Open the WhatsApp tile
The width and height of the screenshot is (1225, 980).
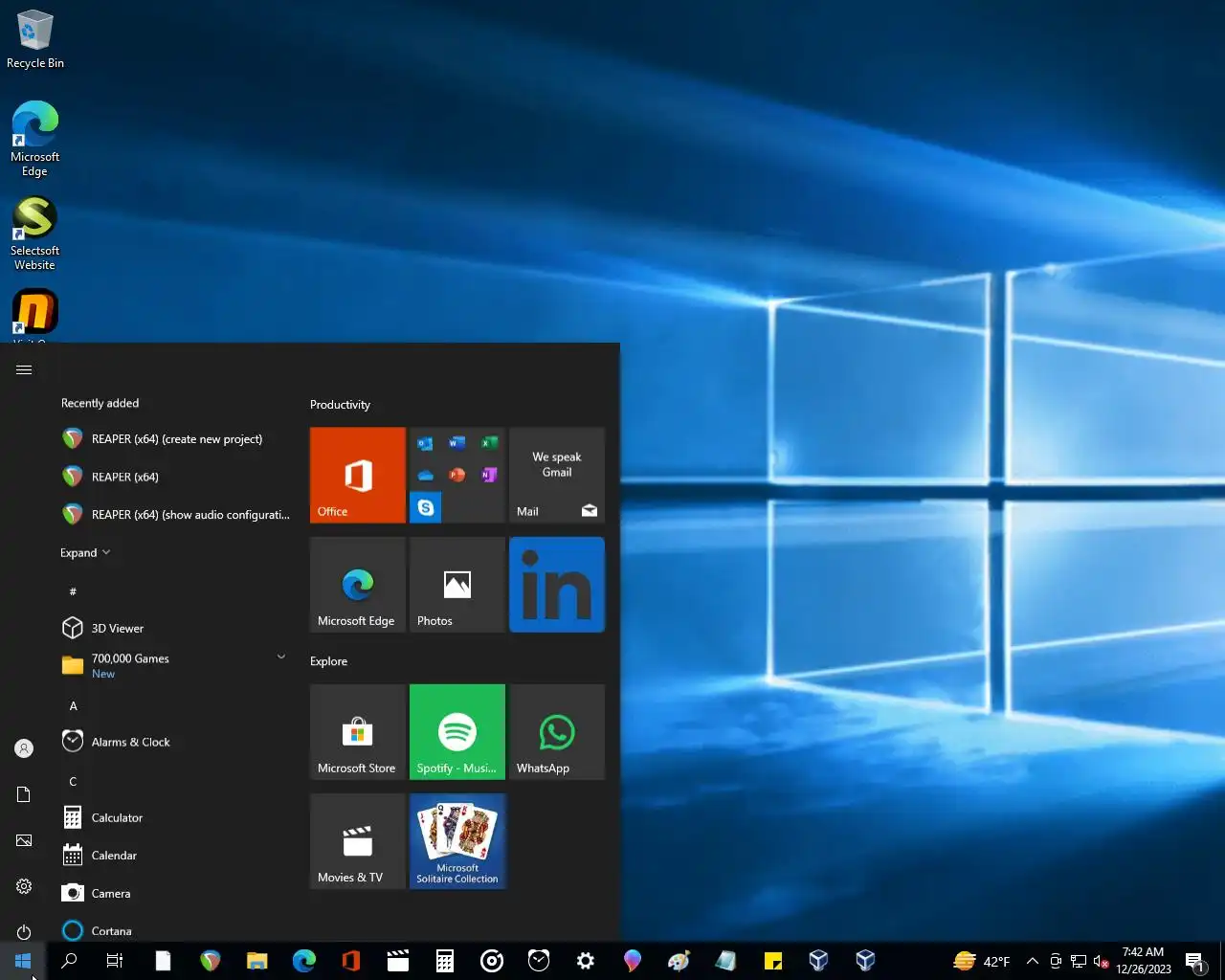557,732
